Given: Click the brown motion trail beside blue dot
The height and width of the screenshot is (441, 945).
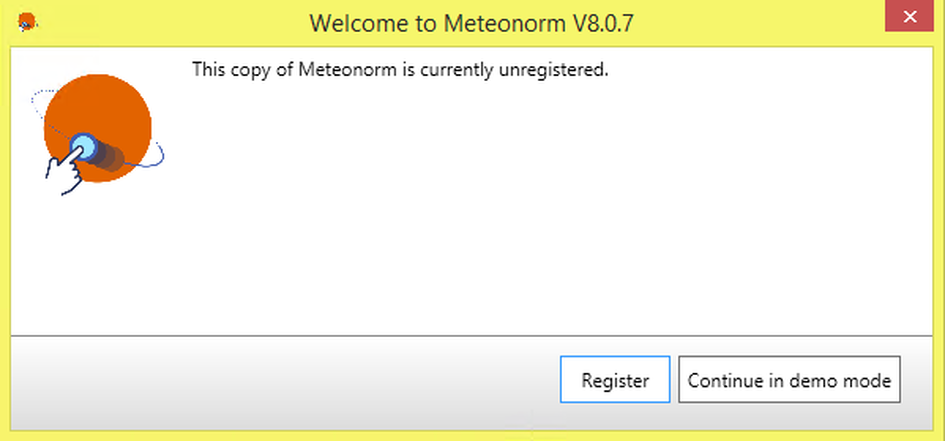Looking at the screenshot, I should 110,157.
